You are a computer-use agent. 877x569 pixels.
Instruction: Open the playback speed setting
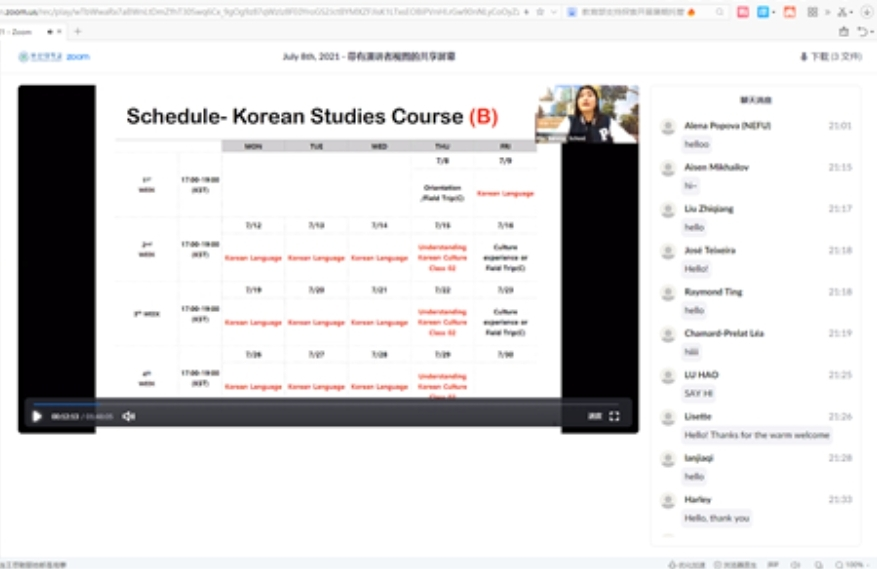[x=594, y=416]
